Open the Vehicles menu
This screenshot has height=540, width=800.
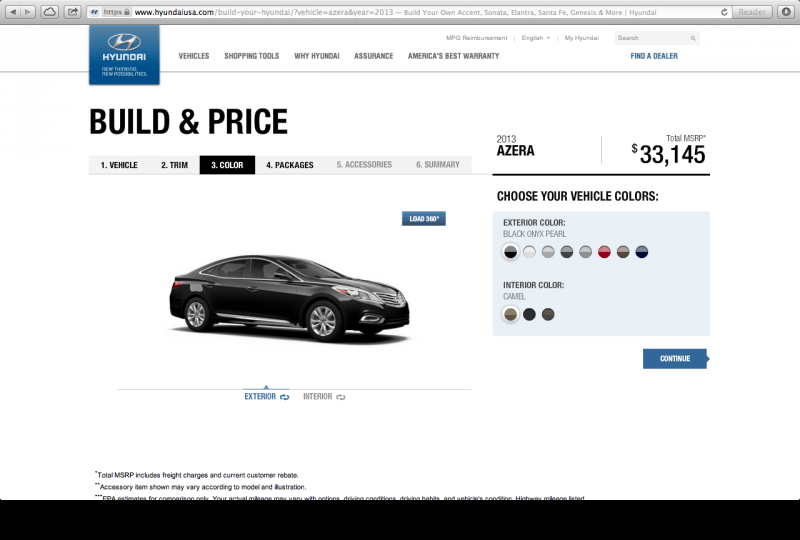point(194,56)
